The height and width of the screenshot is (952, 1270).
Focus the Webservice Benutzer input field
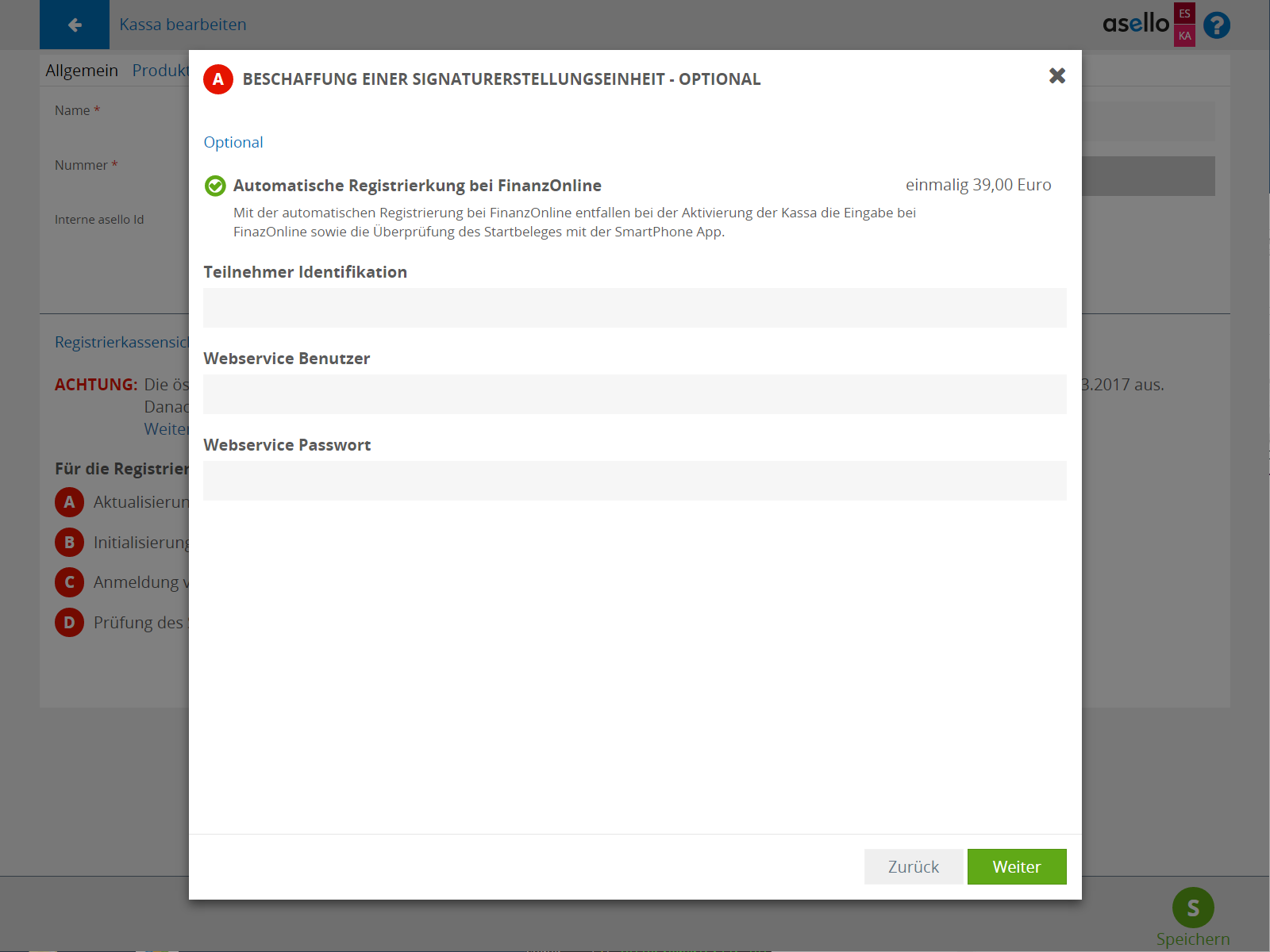coord(634,394)
